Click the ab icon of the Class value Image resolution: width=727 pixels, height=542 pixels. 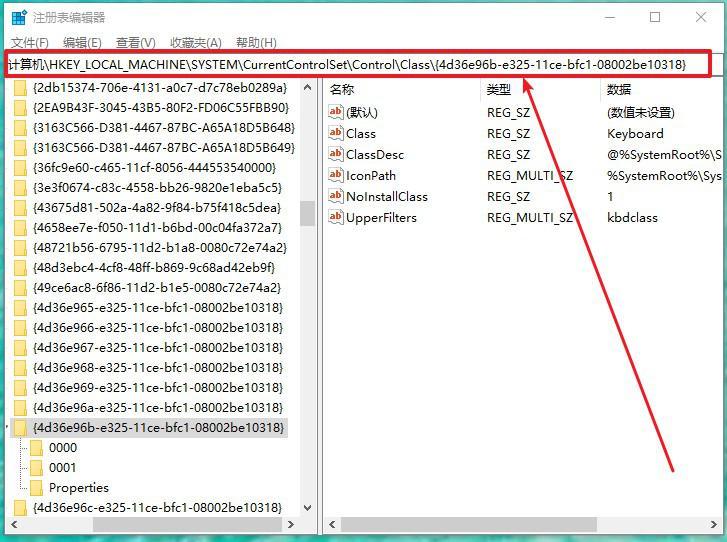click(x=336, y=134)
